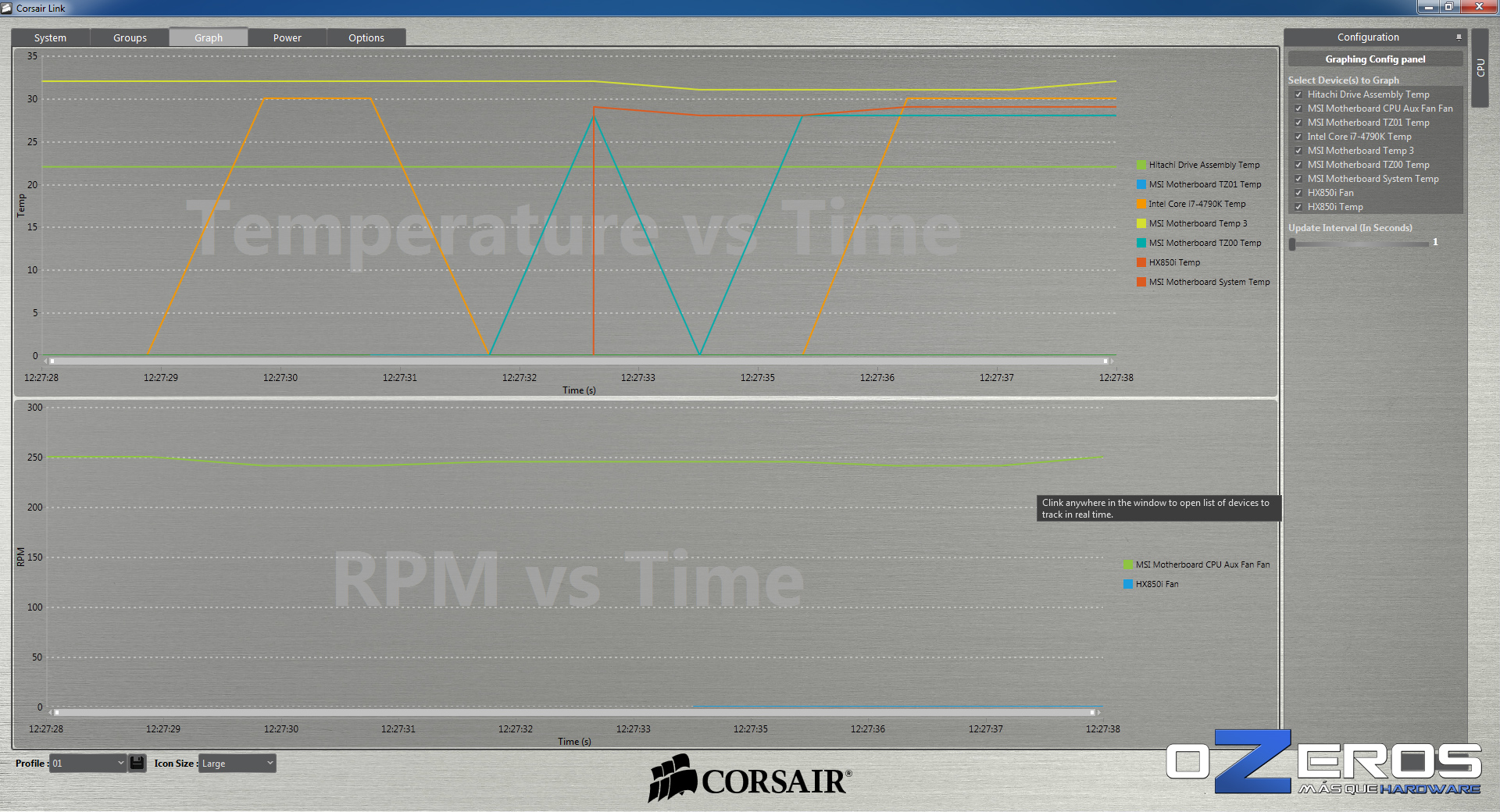Click the Update Interval (In Seconds) label
Screen dimensions: 1500x812
click(1350, 228)
